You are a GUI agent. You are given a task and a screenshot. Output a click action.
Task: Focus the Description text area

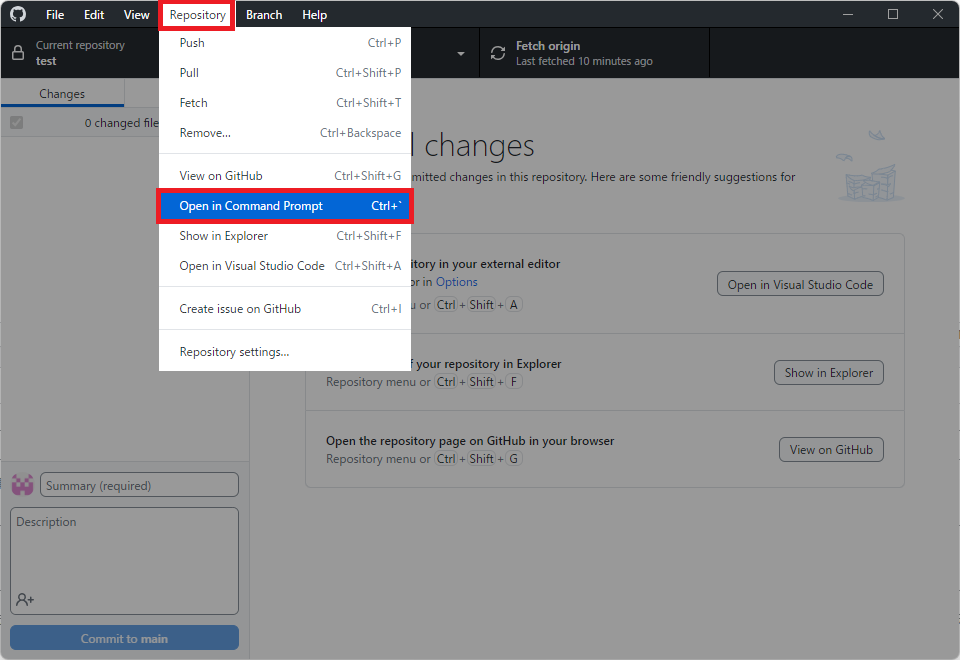tap(124, 561)
